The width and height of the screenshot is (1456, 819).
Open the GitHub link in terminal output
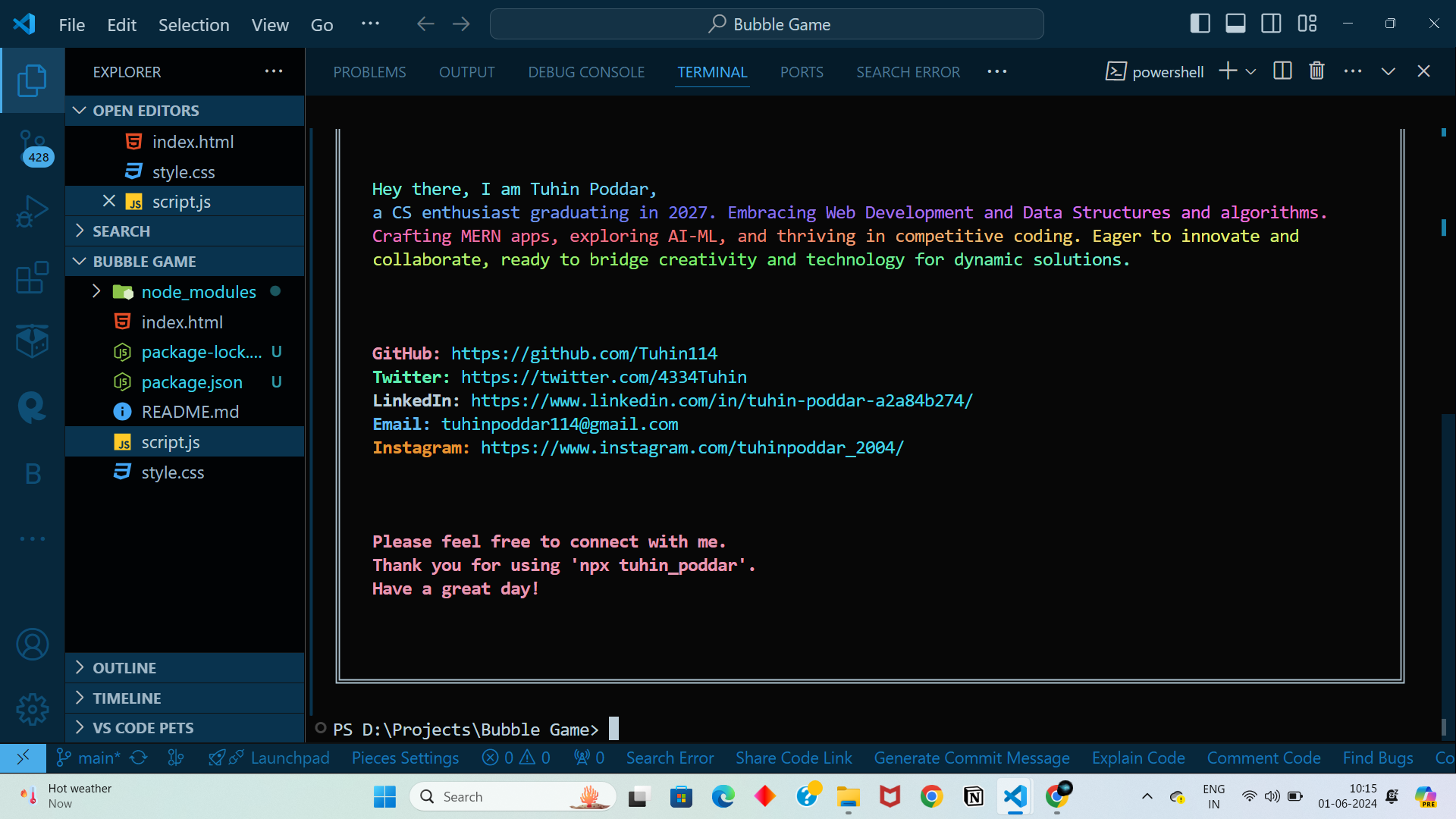[x=584, y=353]
